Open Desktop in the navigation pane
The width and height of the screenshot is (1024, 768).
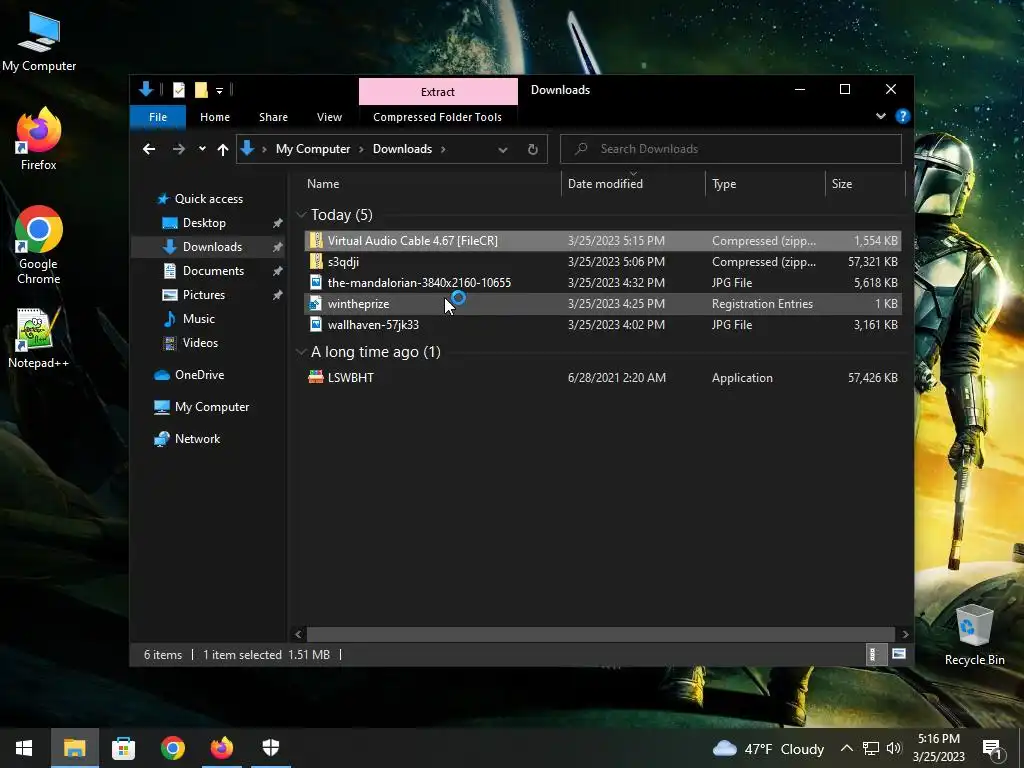(204, 223)
